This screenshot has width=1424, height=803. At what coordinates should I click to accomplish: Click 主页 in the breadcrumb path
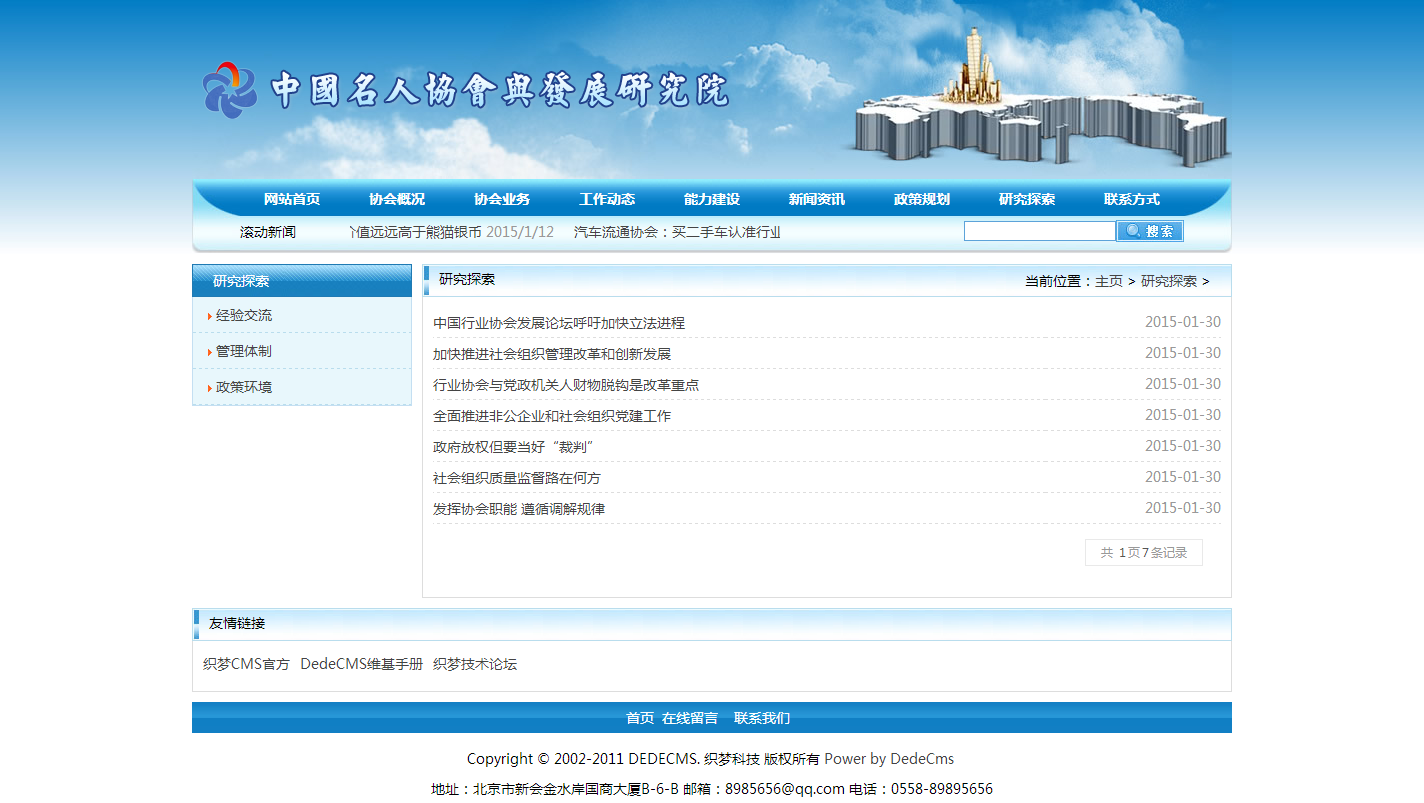1109,281
